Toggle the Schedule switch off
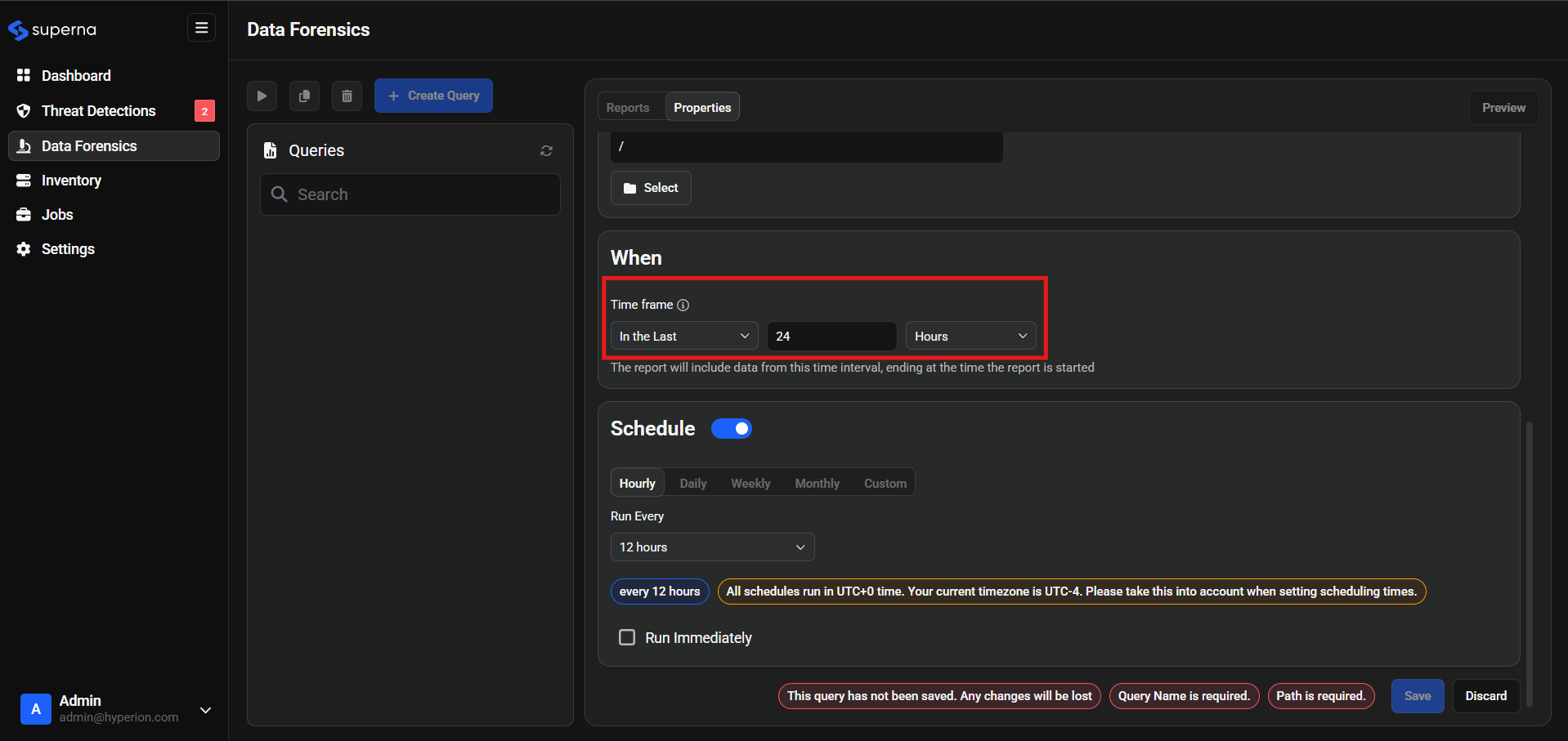The image size is (1568, 741). tap(732, 429)
